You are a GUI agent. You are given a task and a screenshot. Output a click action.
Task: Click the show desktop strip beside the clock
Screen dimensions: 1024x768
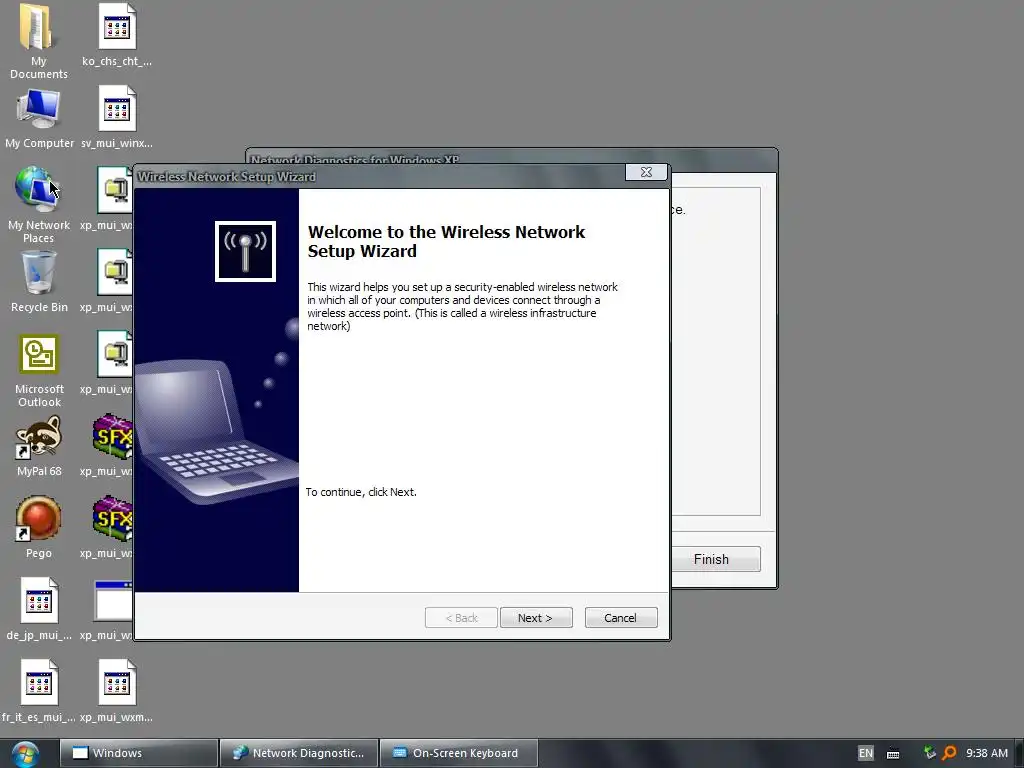coord(1019,753)
